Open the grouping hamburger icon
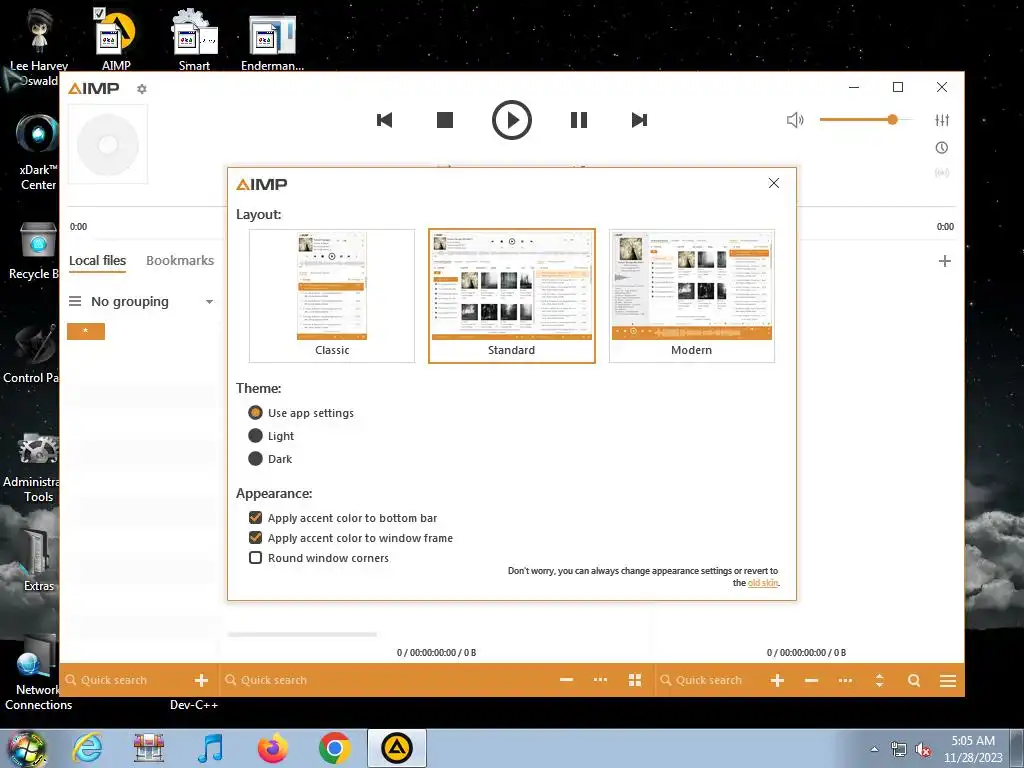The height and width of the screenshot is (768, 1024). click(x=75, y=301)
